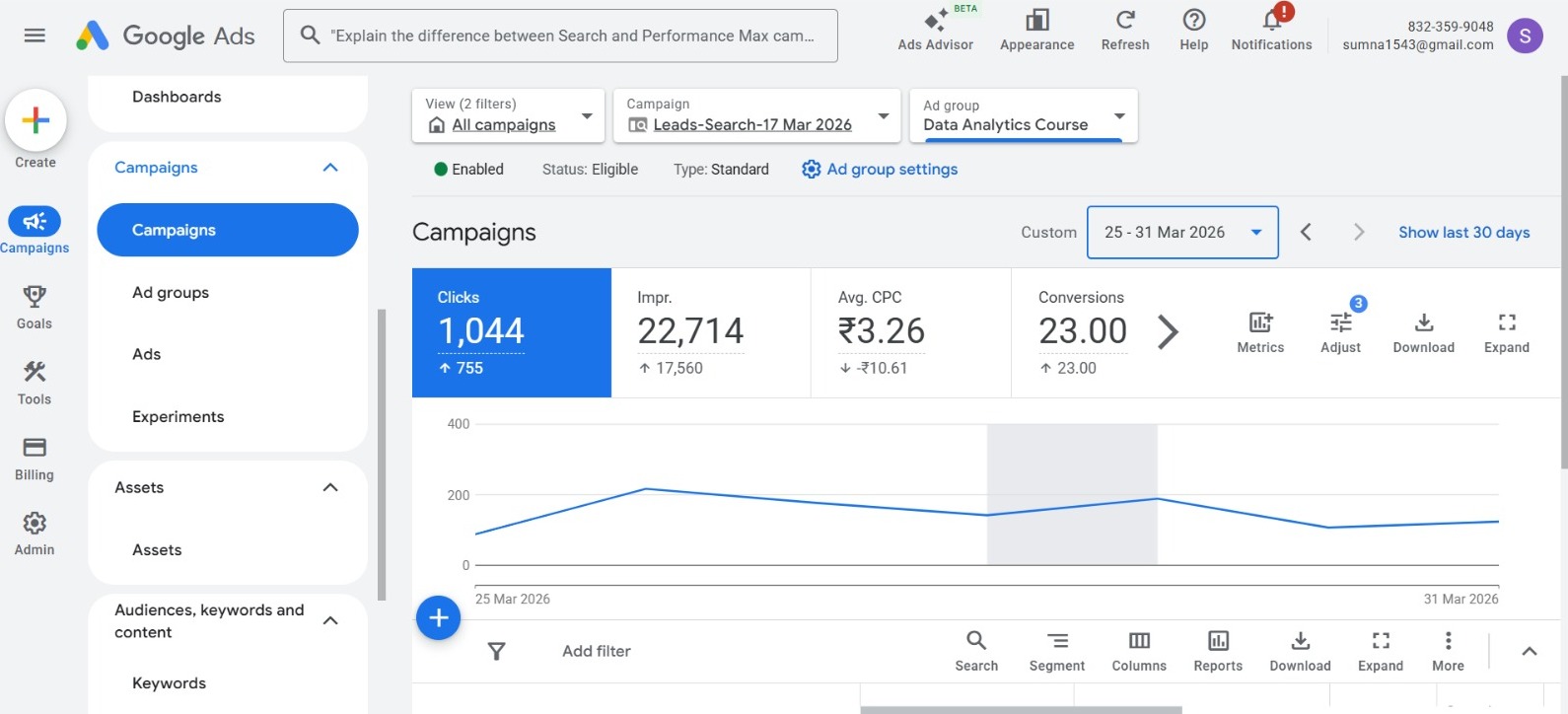Open account avatar S

tap(1525, 36)
